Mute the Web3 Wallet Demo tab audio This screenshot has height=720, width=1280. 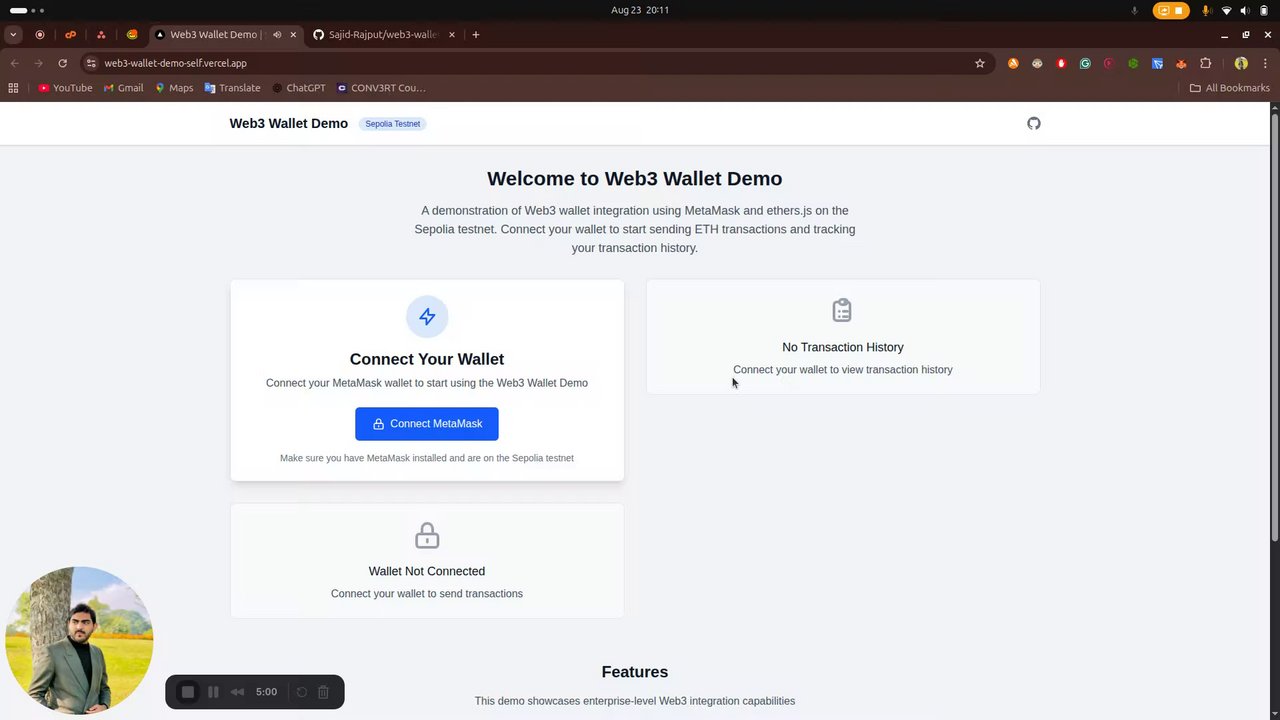point(277,34)
